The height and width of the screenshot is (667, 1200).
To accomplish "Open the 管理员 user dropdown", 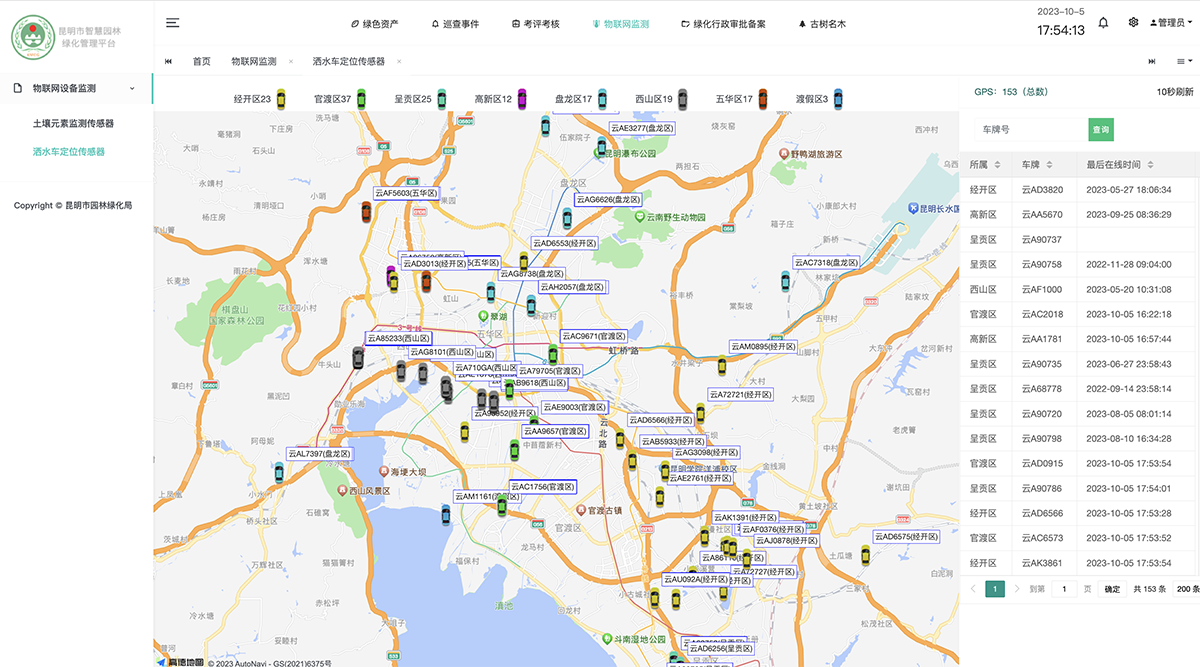I will pos(1167,23).
